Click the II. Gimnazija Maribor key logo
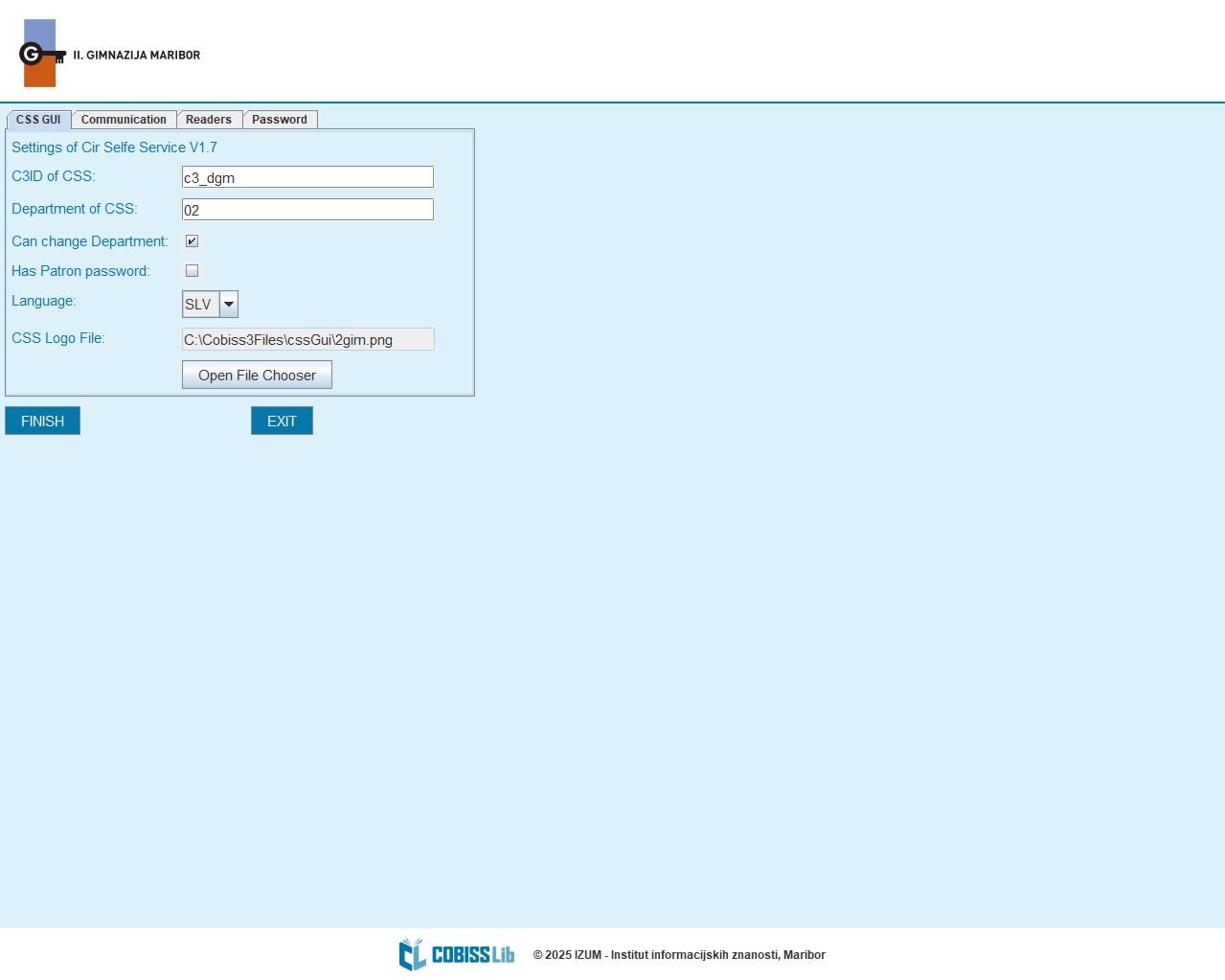 41,54
